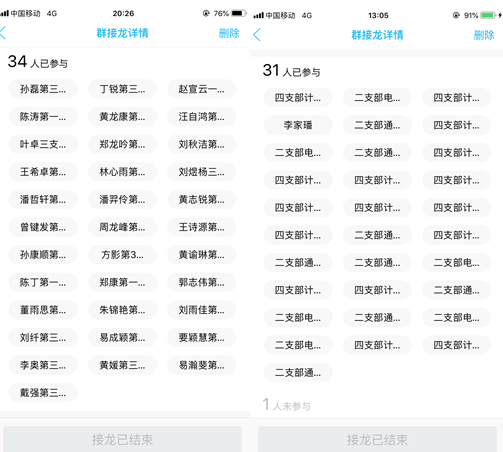Tap the 接龙已结束 button on the right screen
503x452 pixels.
tap(377, 439)
